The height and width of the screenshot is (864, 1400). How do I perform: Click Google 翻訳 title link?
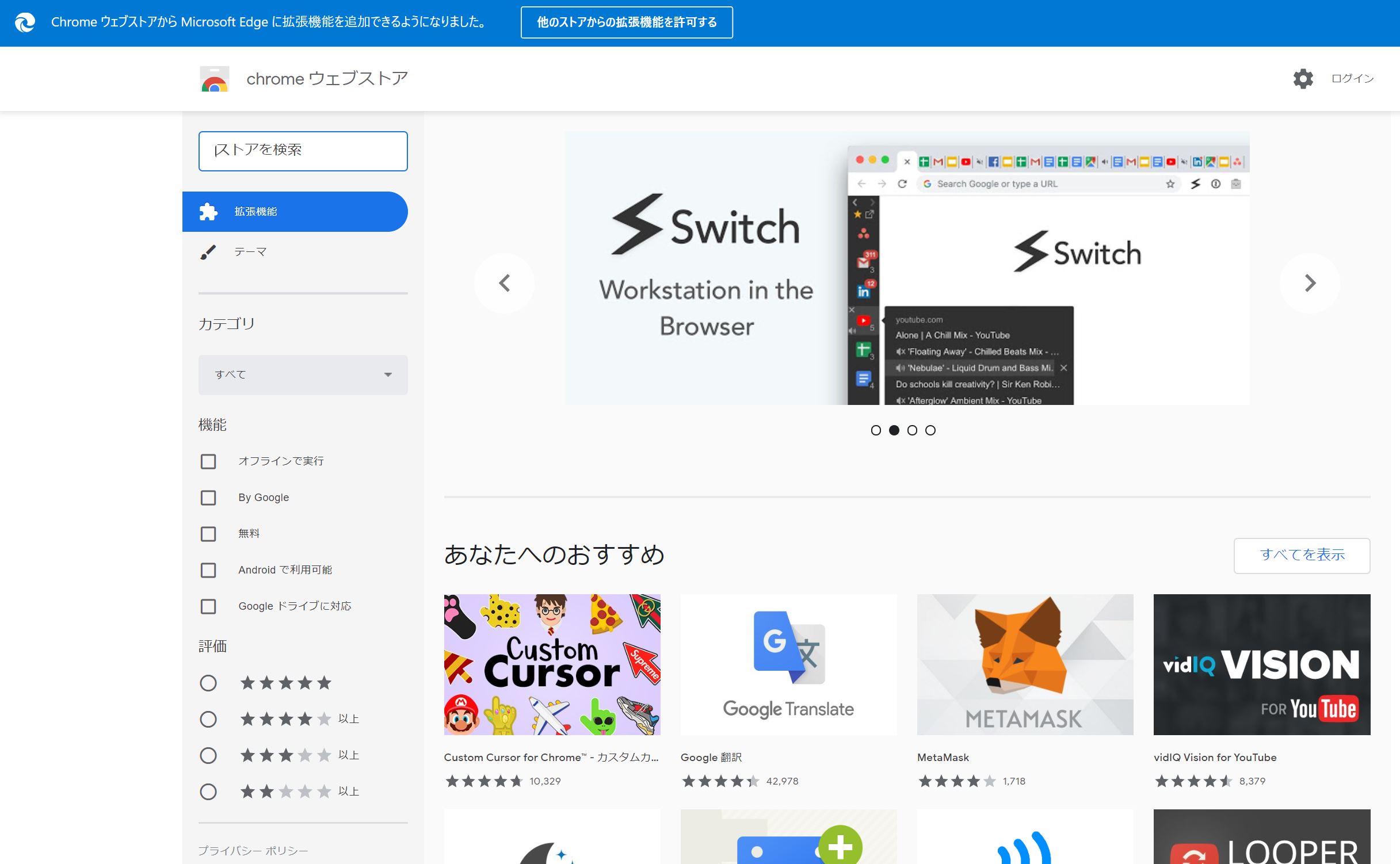click(x=711, y=758)
